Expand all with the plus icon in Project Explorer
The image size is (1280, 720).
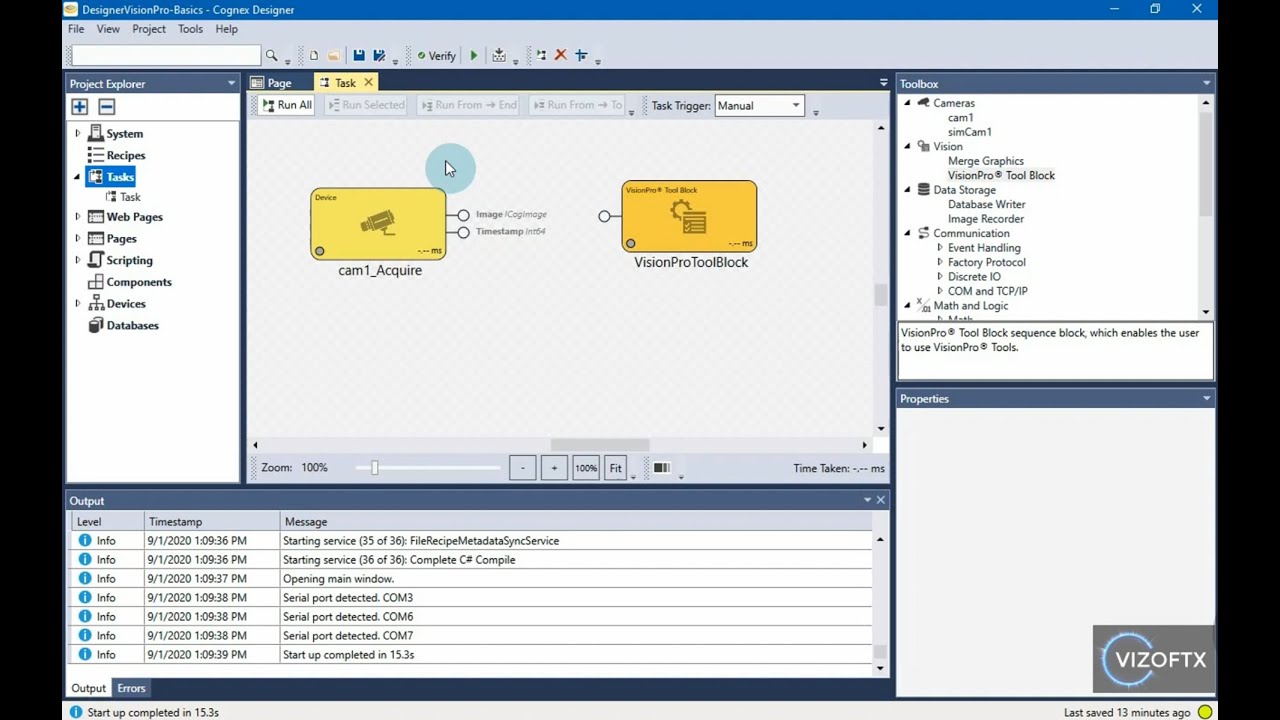point(80,107)
